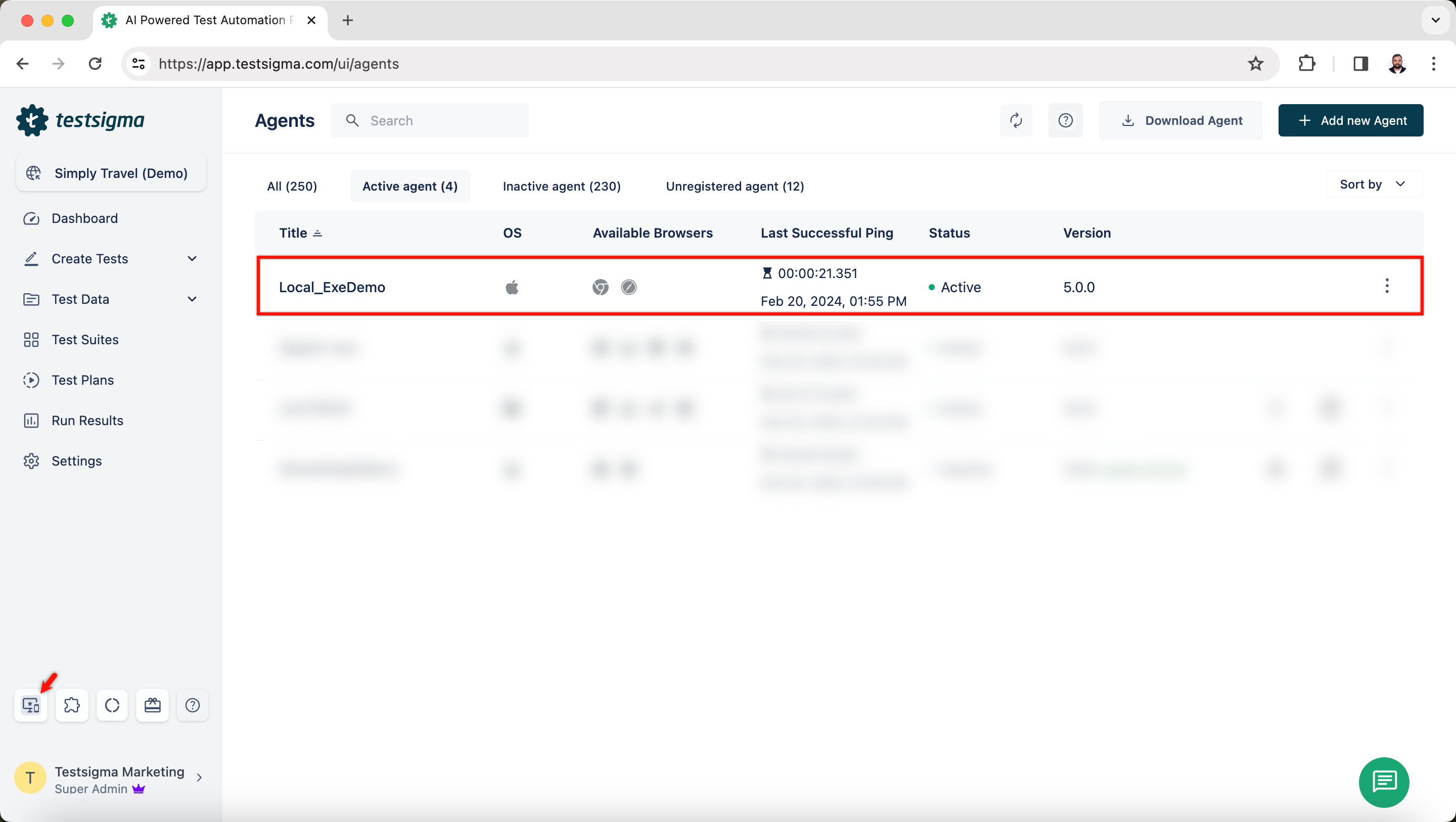The height and width of the screenshot is (822, 1456).
Task: Expand the Create Tests chevron
Action: (192, 259)
